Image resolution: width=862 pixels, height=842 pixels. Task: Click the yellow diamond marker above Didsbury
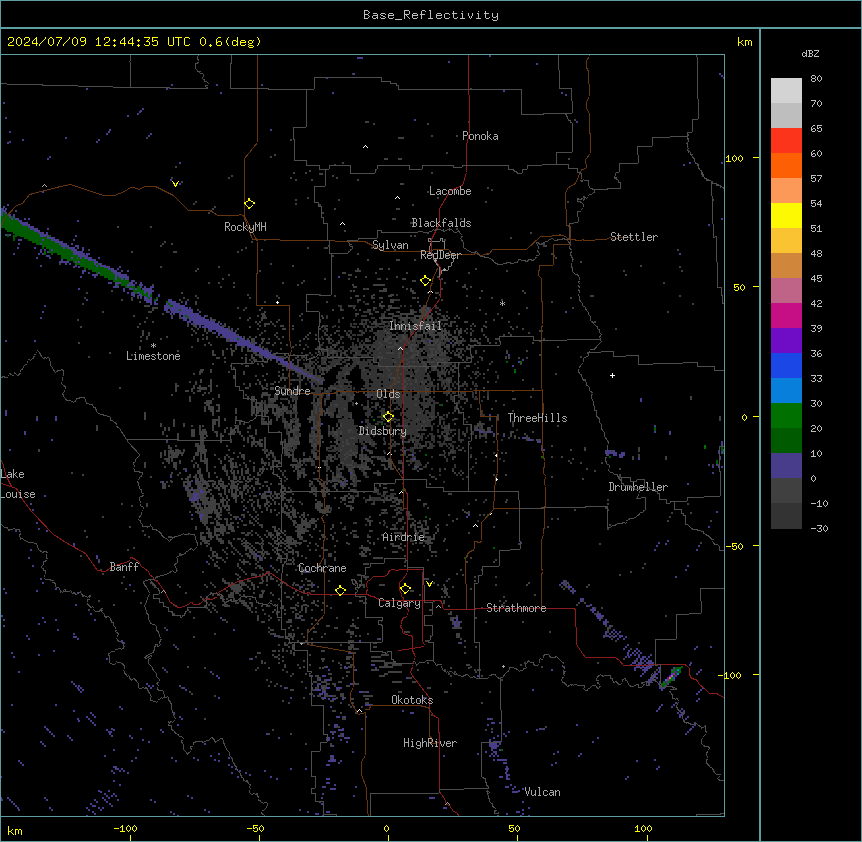388,417
